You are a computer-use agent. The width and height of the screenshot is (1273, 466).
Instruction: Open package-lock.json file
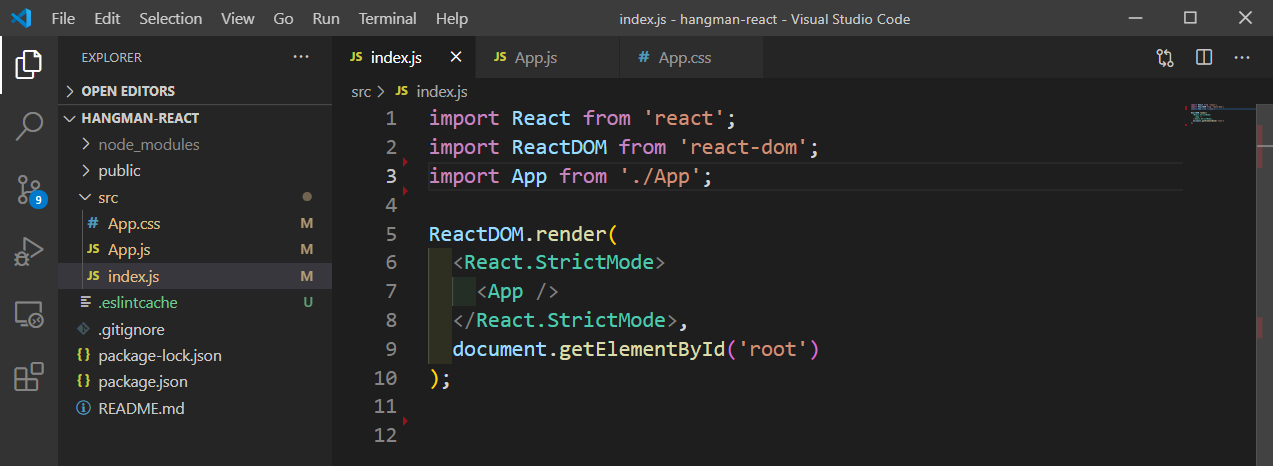(195, 355)
